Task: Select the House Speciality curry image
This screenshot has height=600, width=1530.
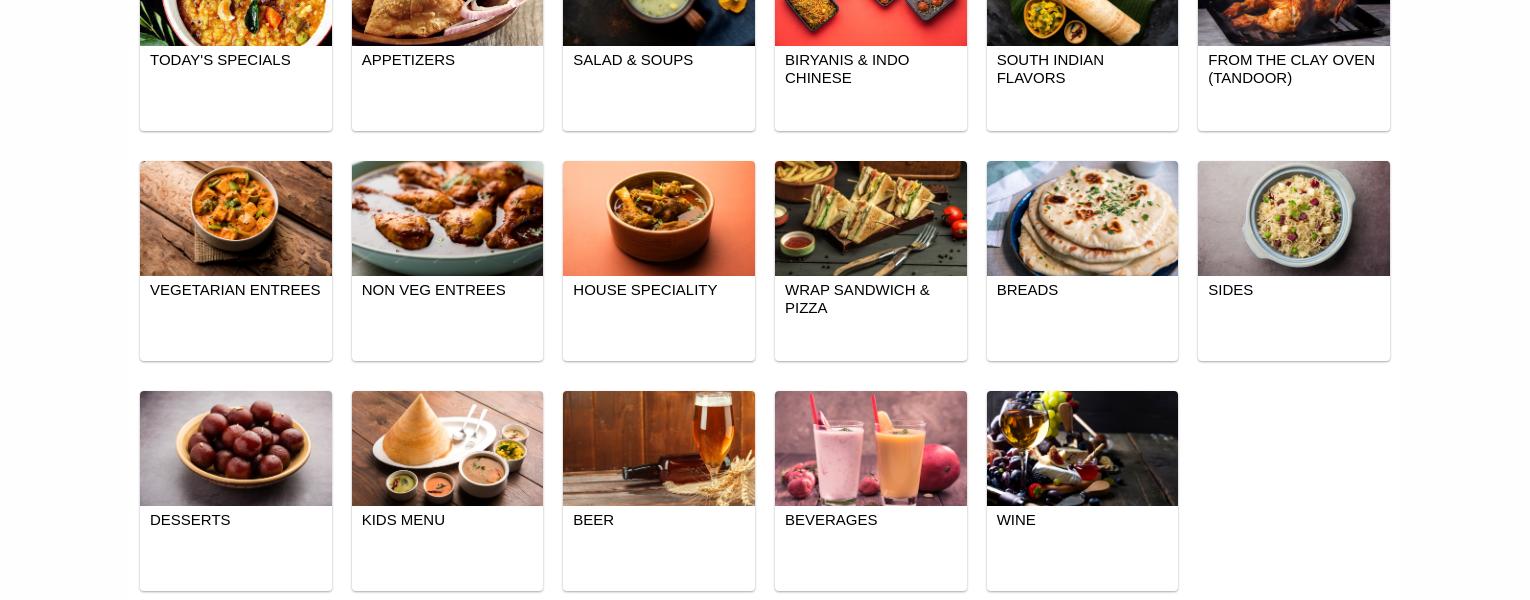Action: pos(659,218)
